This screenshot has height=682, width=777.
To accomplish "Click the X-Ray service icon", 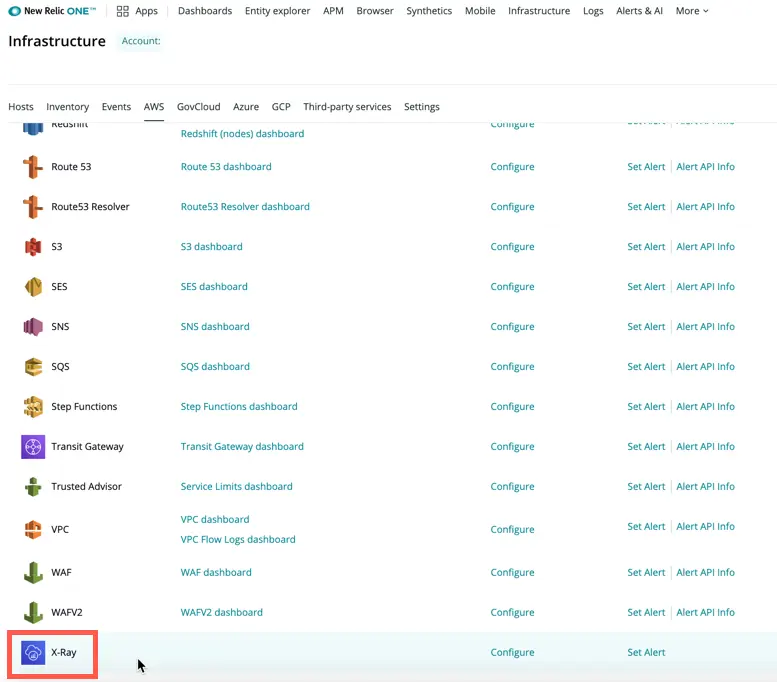I will (33, 653).
